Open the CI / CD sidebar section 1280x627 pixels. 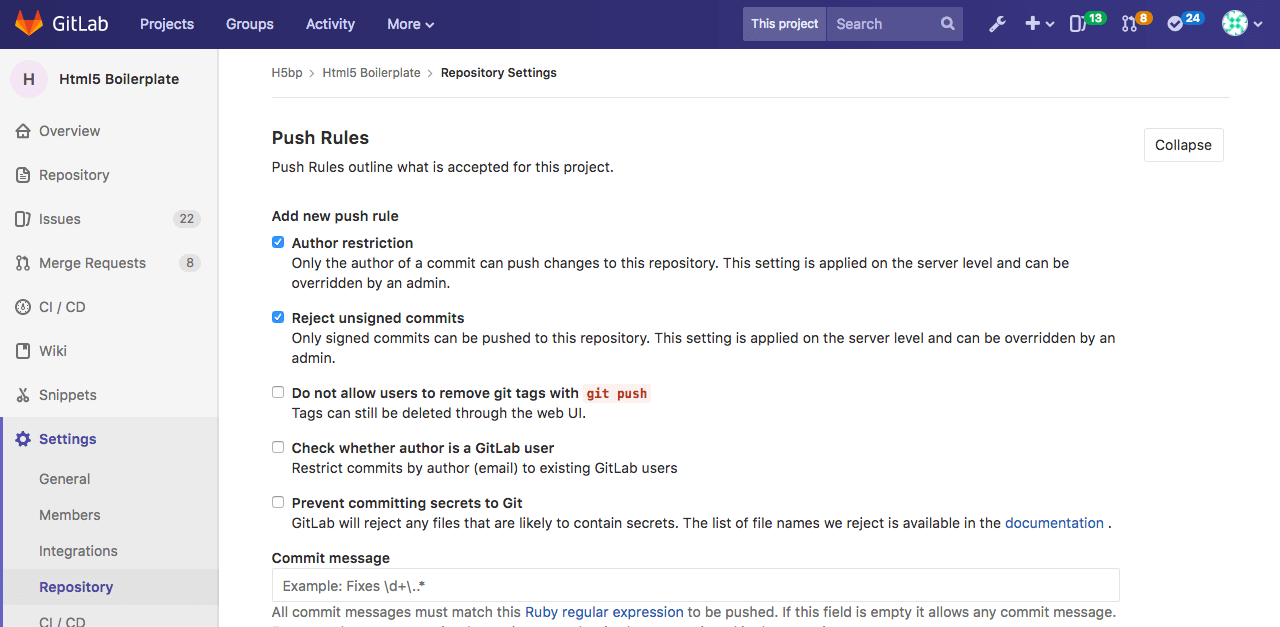click(63, 307)
